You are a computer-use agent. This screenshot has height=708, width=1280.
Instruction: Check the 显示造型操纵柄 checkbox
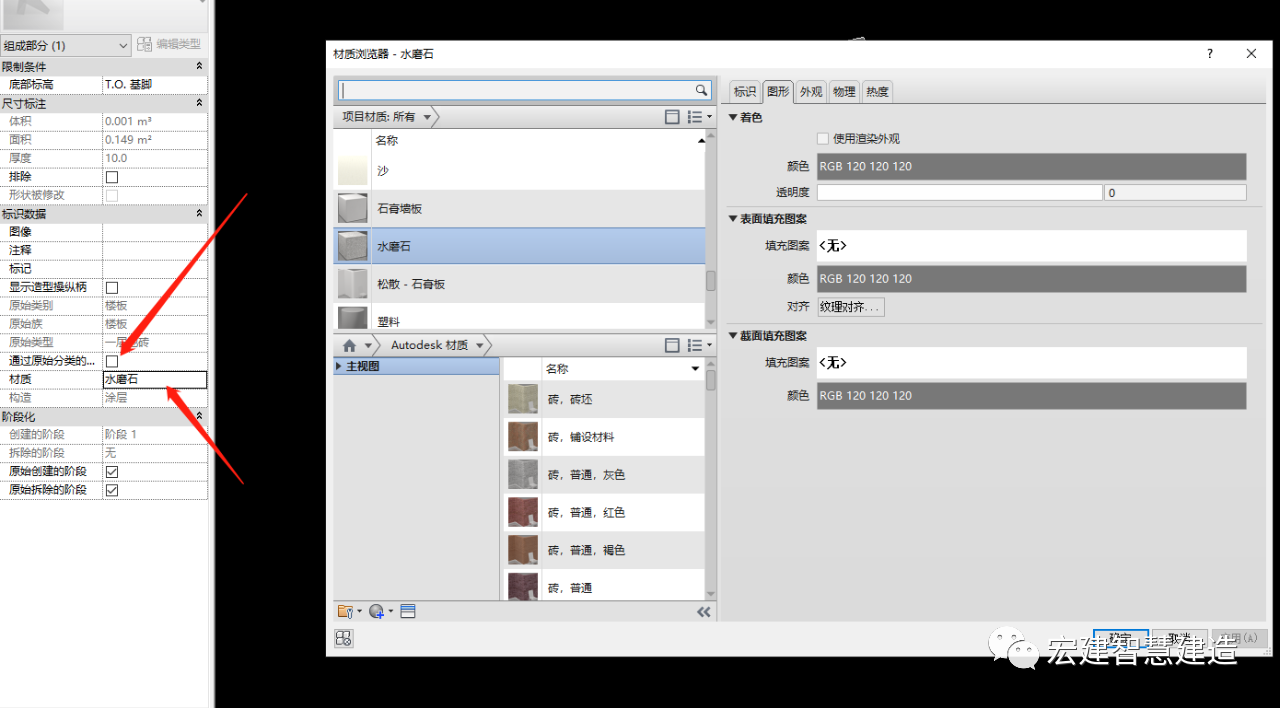pos(112,287)
